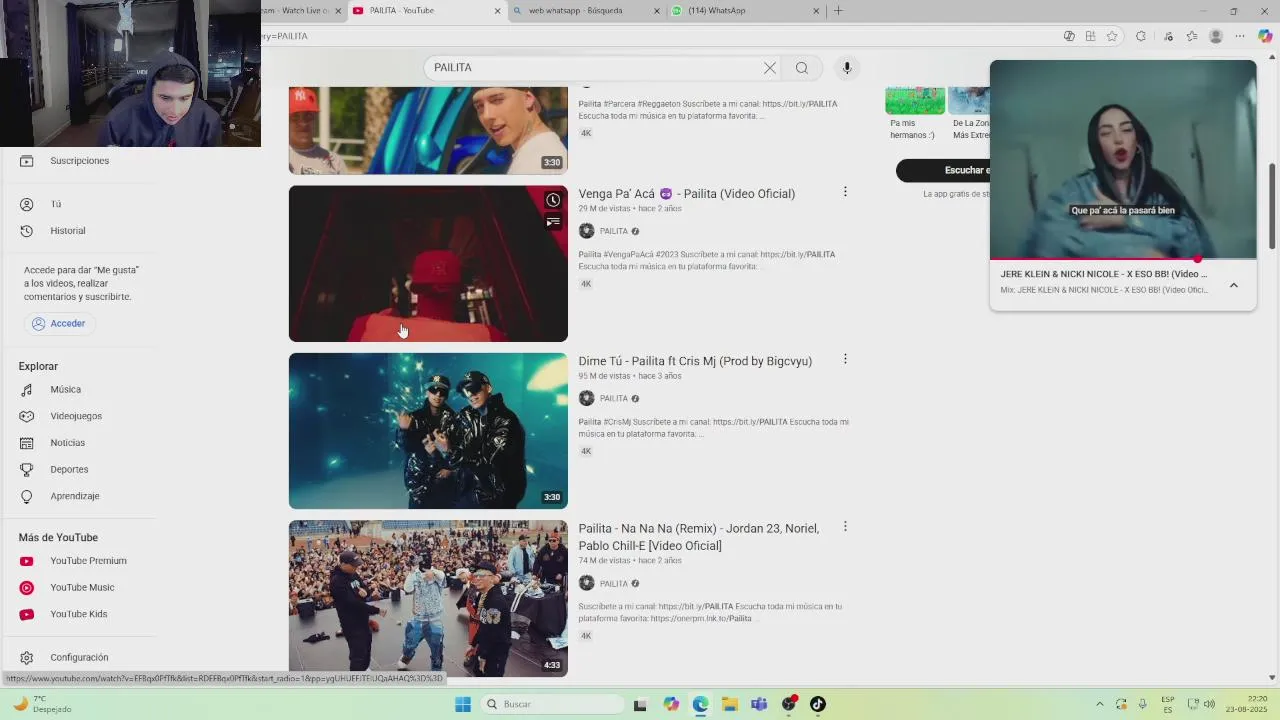Open the weather widget showing 7°C Despejado
The height and width of the screenshot is (720, 1280).
click(x=44, y=704)
